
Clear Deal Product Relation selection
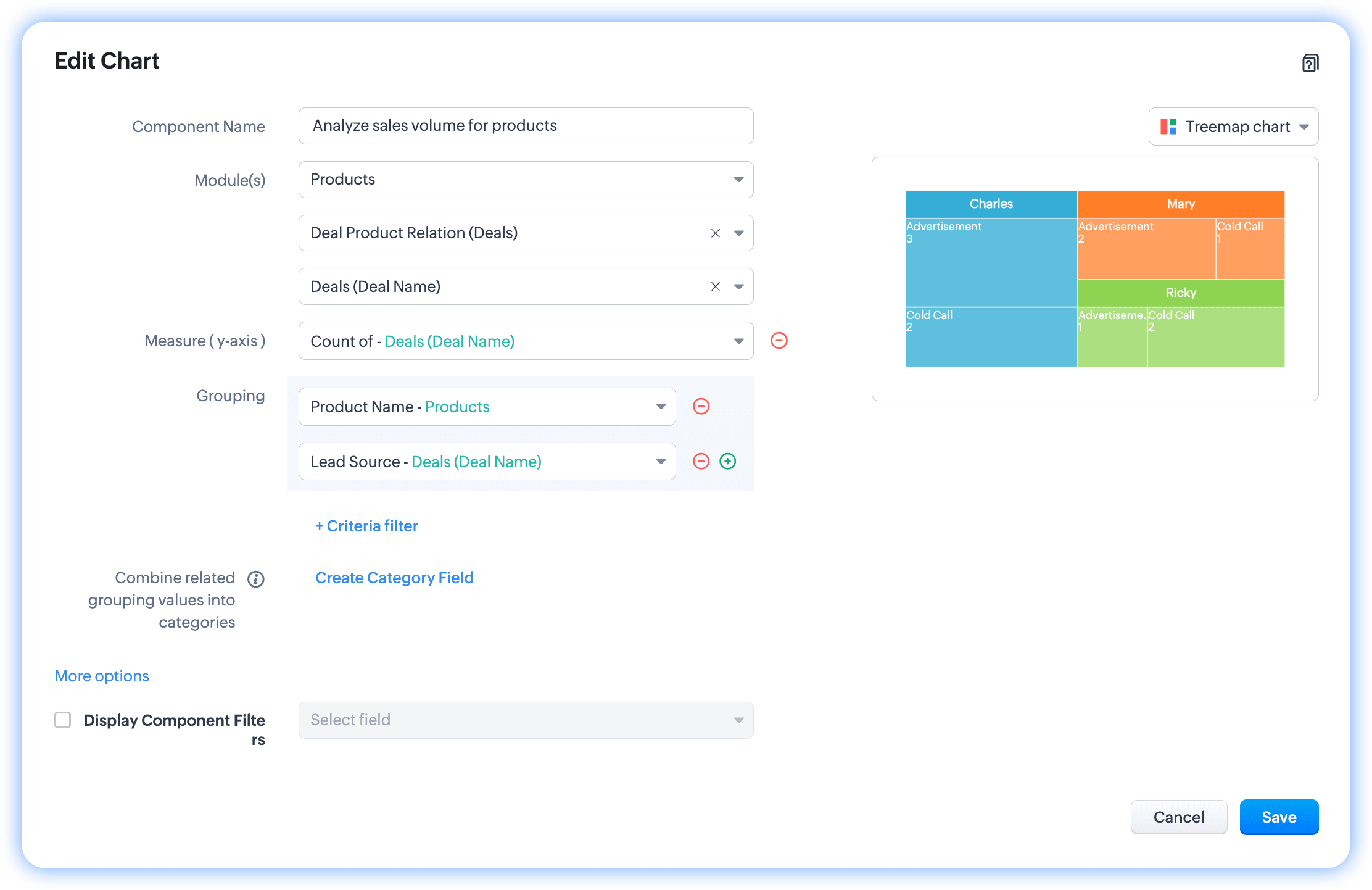(716, 233)
